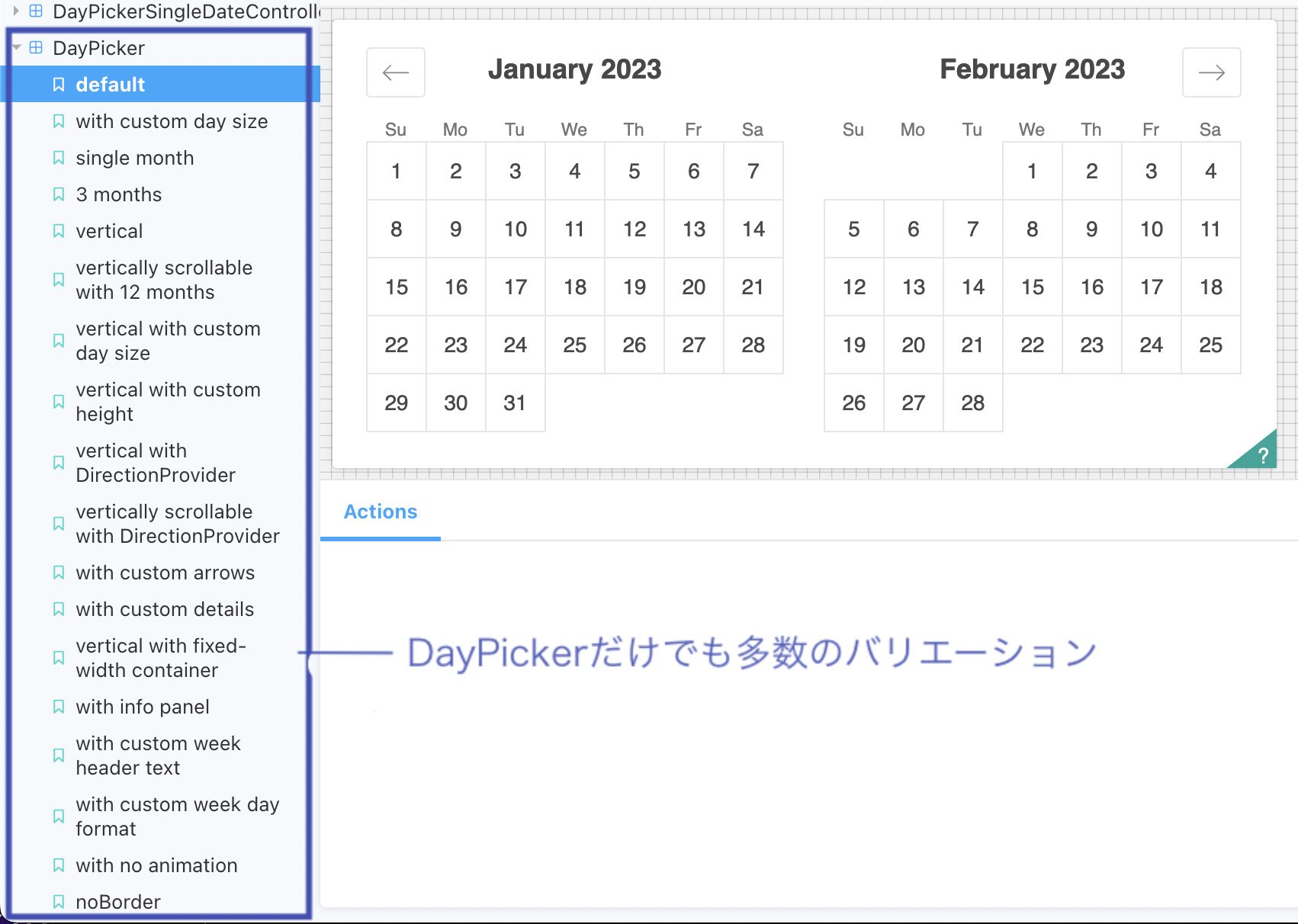Switch to the Actions tab
The image size is (1298, 924).
[x=380, y=512]
